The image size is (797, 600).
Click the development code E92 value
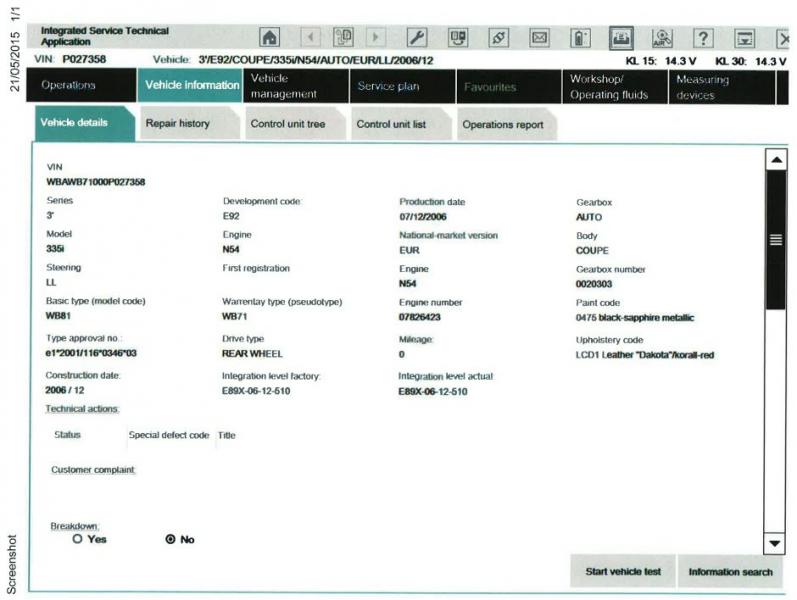pyautogui.click(x=231, y=216)
